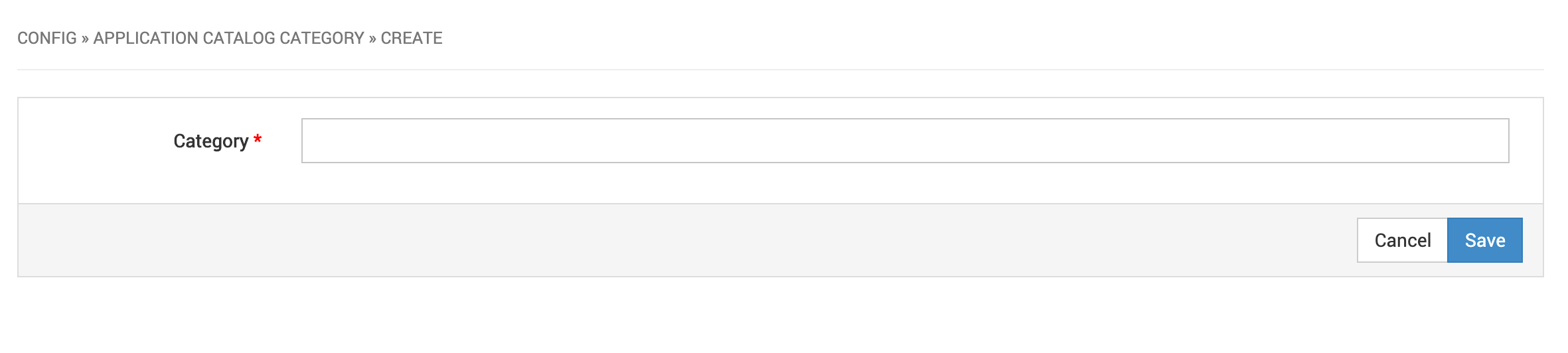Click the white Cancel button in footer
The width and height of the screenshot is (1568, 353).
click(x=1402, y=240)
